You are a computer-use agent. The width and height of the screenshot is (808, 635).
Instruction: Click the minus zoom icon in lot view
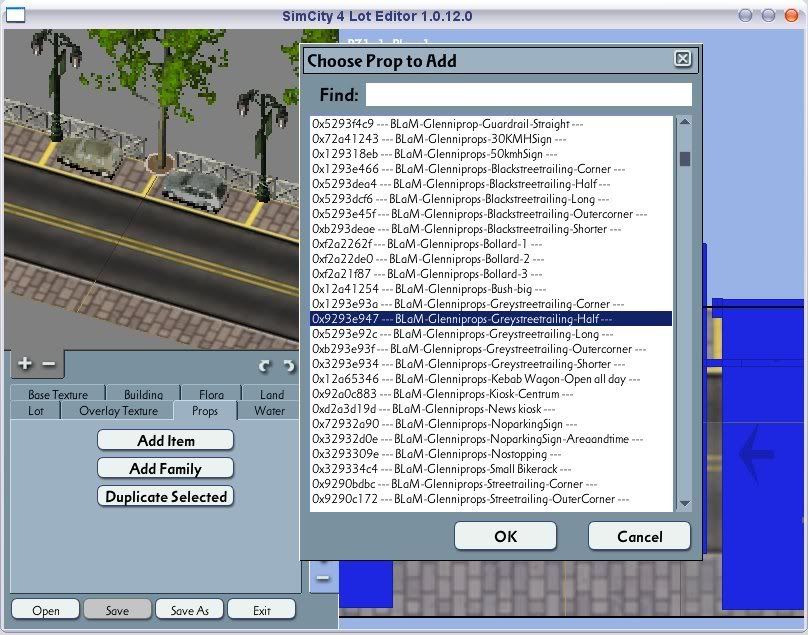323,578
